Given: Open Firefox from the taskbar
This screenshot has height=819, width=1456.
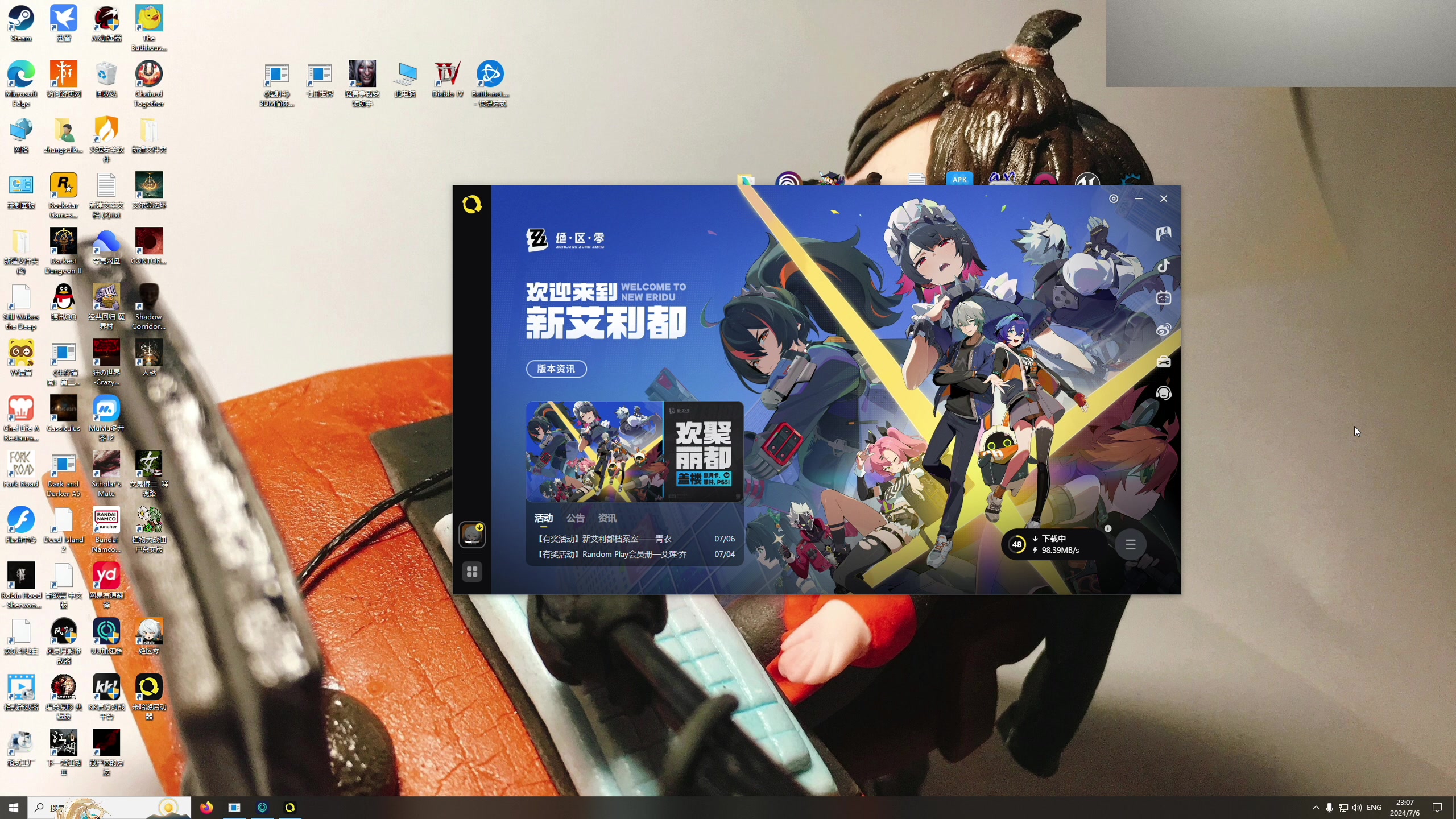Looking at the screenshot, I should pos(206,808).
